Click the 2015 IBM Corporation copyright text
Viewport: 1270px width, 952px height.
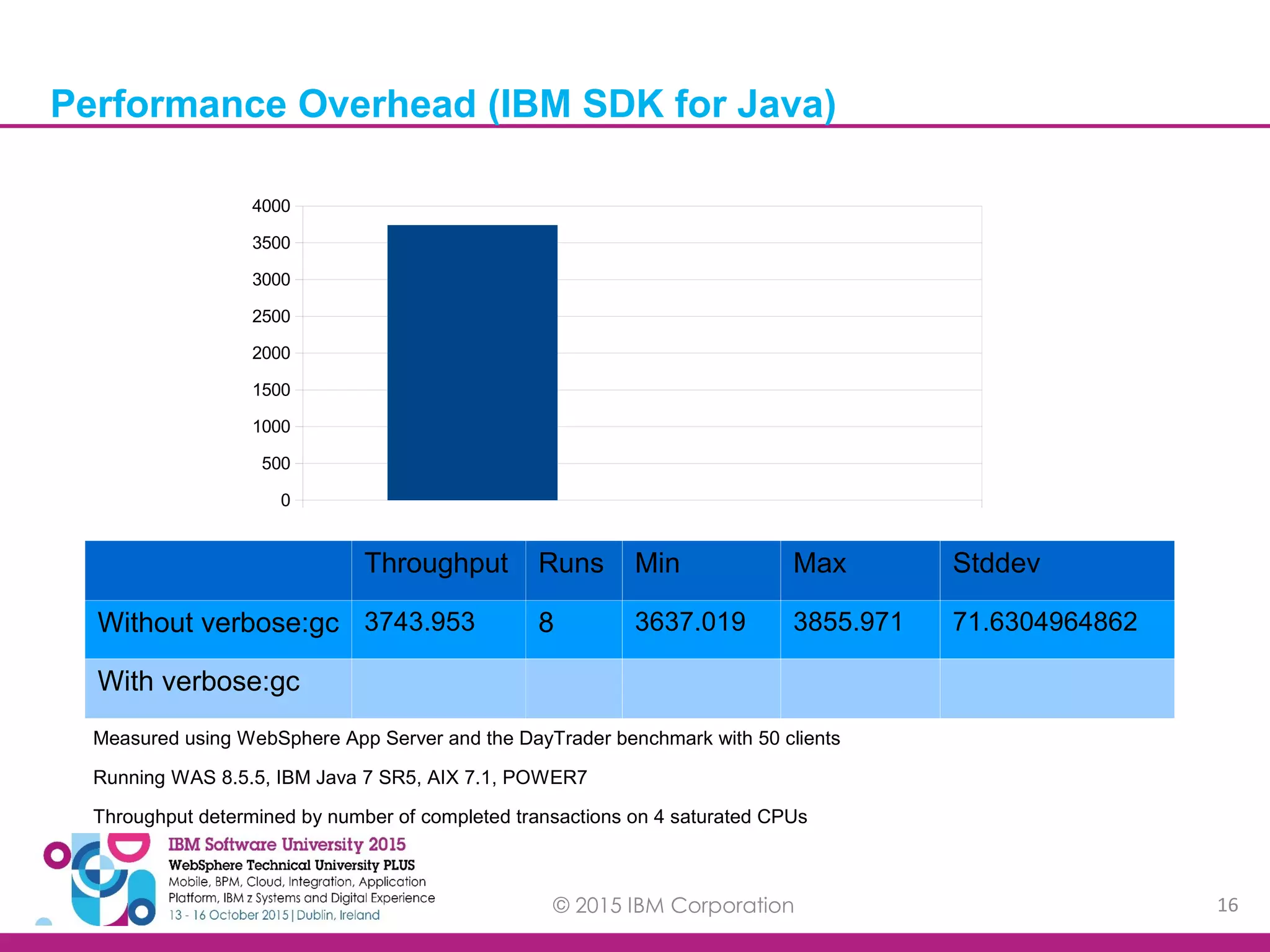(x=673, y=906)
